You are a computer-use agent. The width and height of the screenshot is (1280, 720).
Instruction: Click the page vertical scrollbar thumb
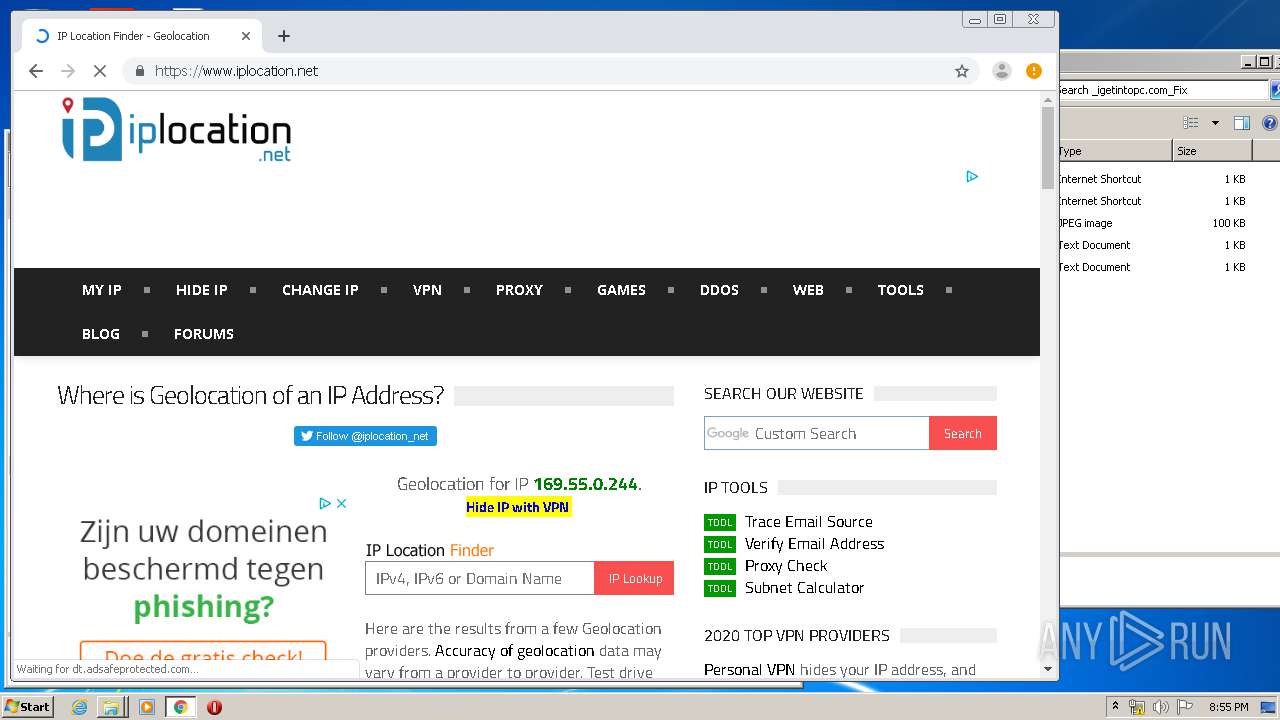[x=1048, y=146]
